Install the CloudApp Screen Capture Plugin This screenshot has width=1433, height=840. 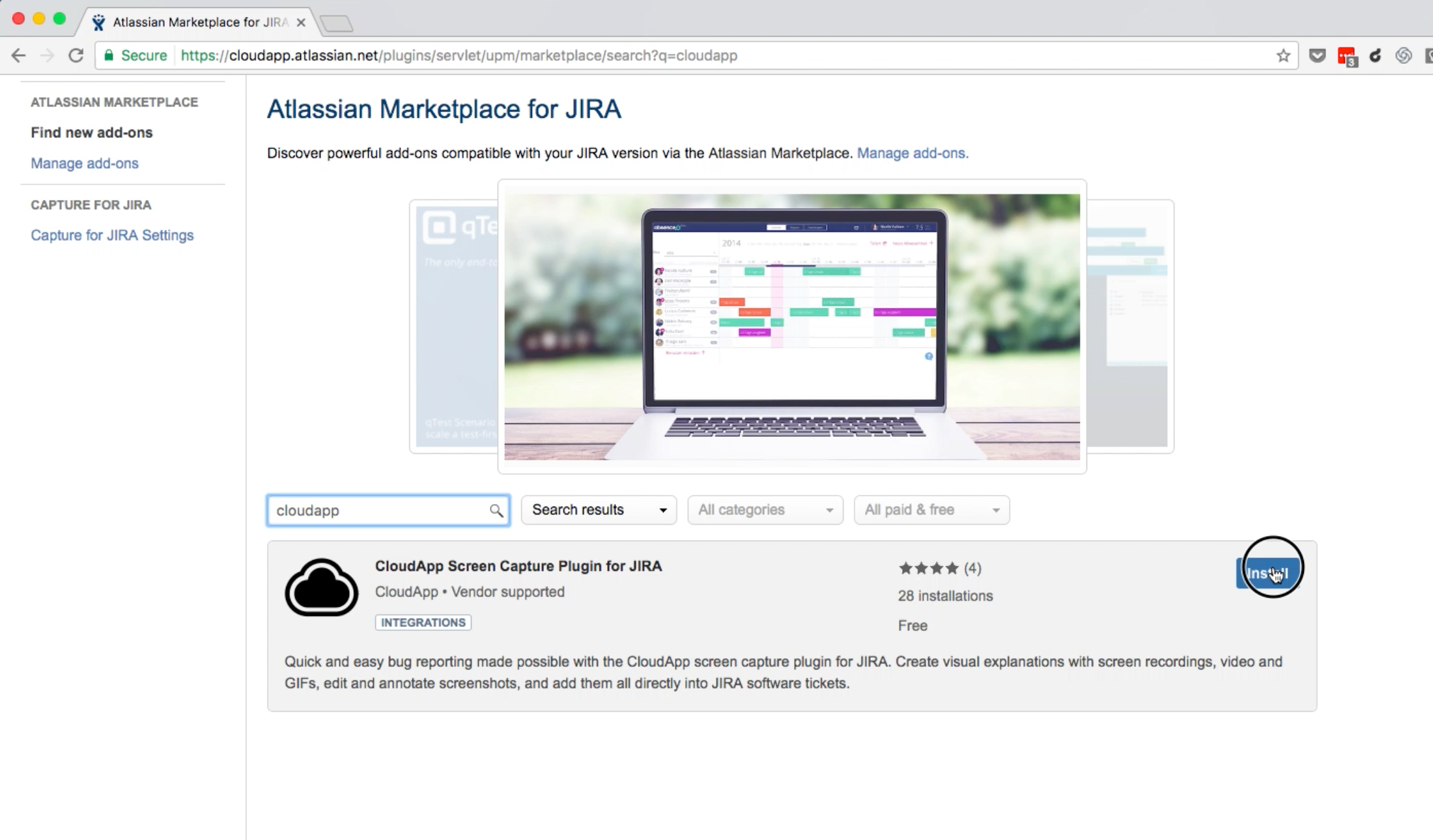(1266, 573)
